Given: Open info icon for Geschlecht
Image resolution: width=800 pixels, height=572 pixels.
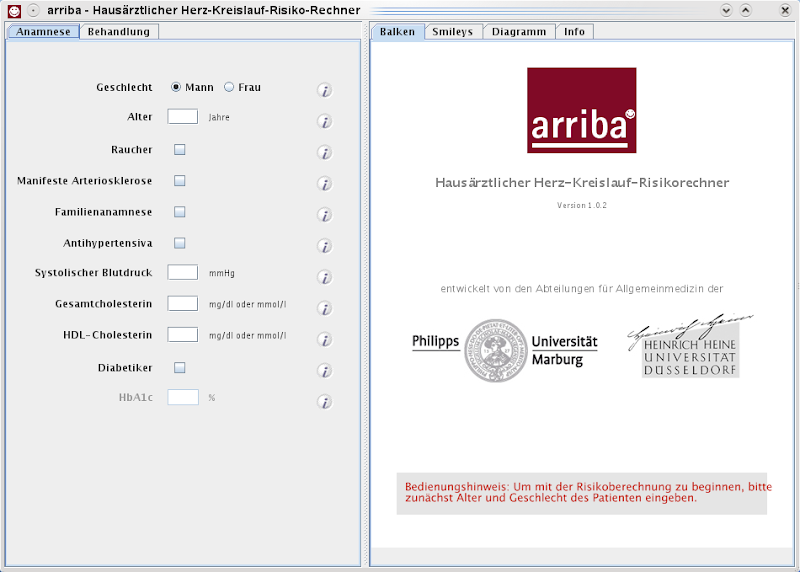Looking at the screenshot, I should [x=324, y=90].
